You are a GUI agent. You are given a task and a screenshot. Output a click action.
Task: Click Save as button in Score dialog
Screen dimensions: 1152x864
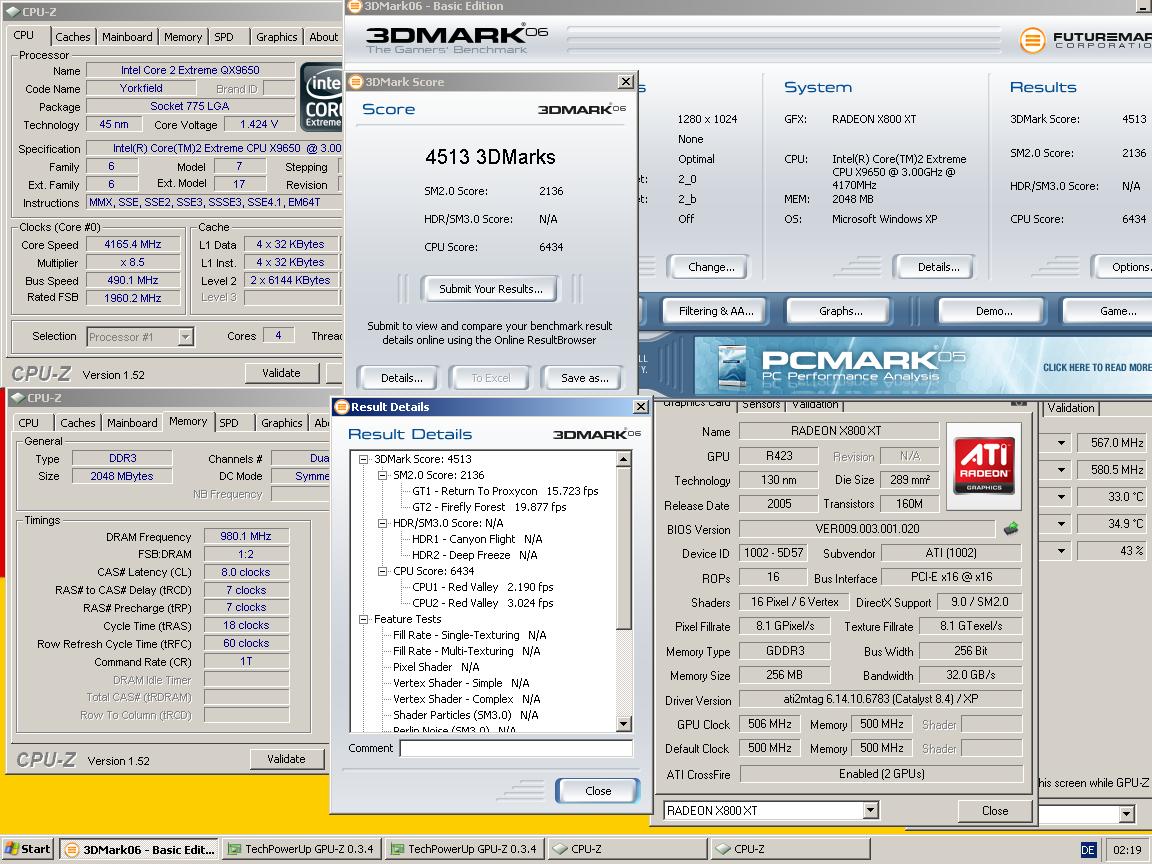(x=585, y=378)
